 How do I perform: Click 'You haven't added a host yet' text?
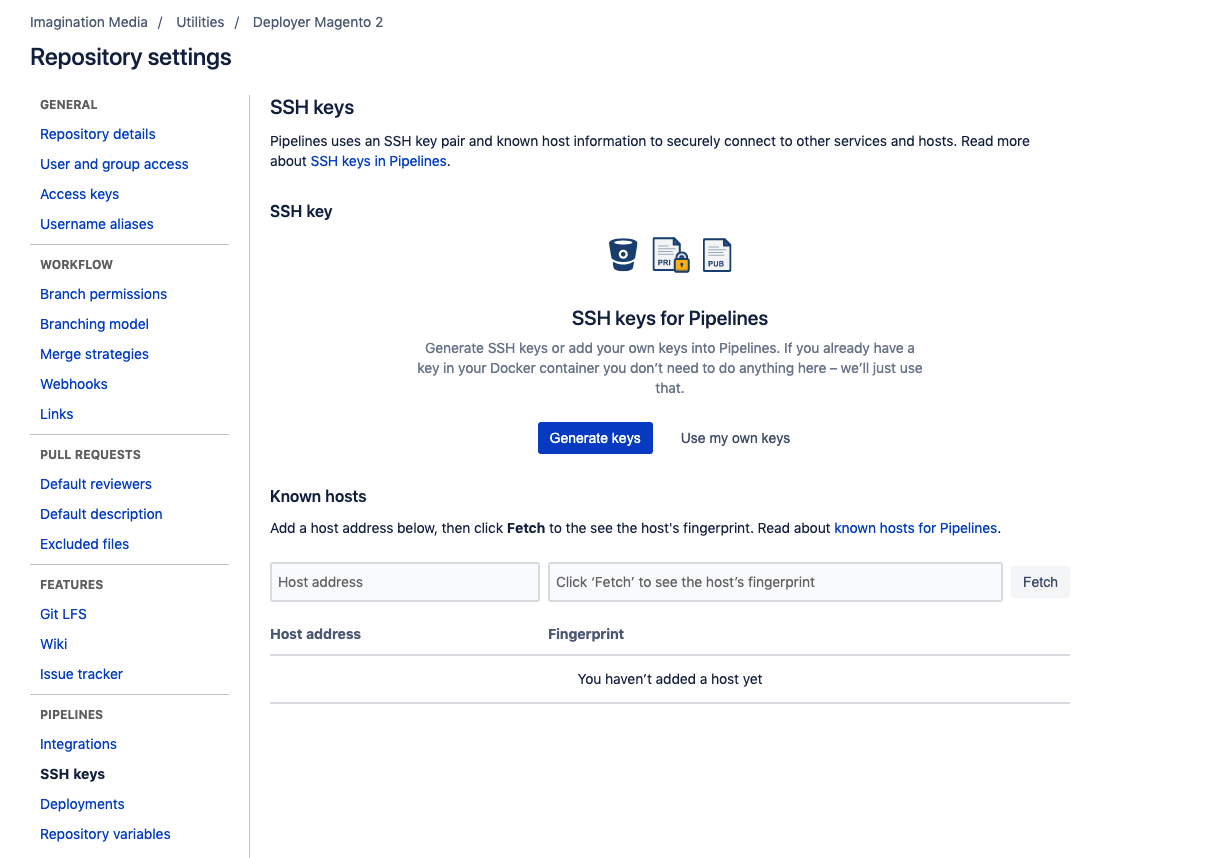(670, 679)
